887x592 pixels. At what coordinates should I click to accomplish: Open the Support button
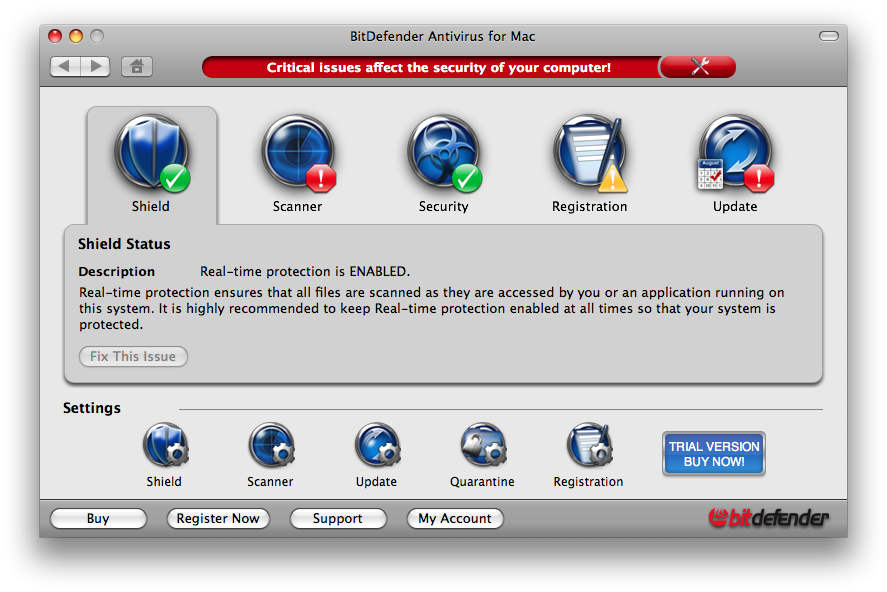[x=338, y=518]
